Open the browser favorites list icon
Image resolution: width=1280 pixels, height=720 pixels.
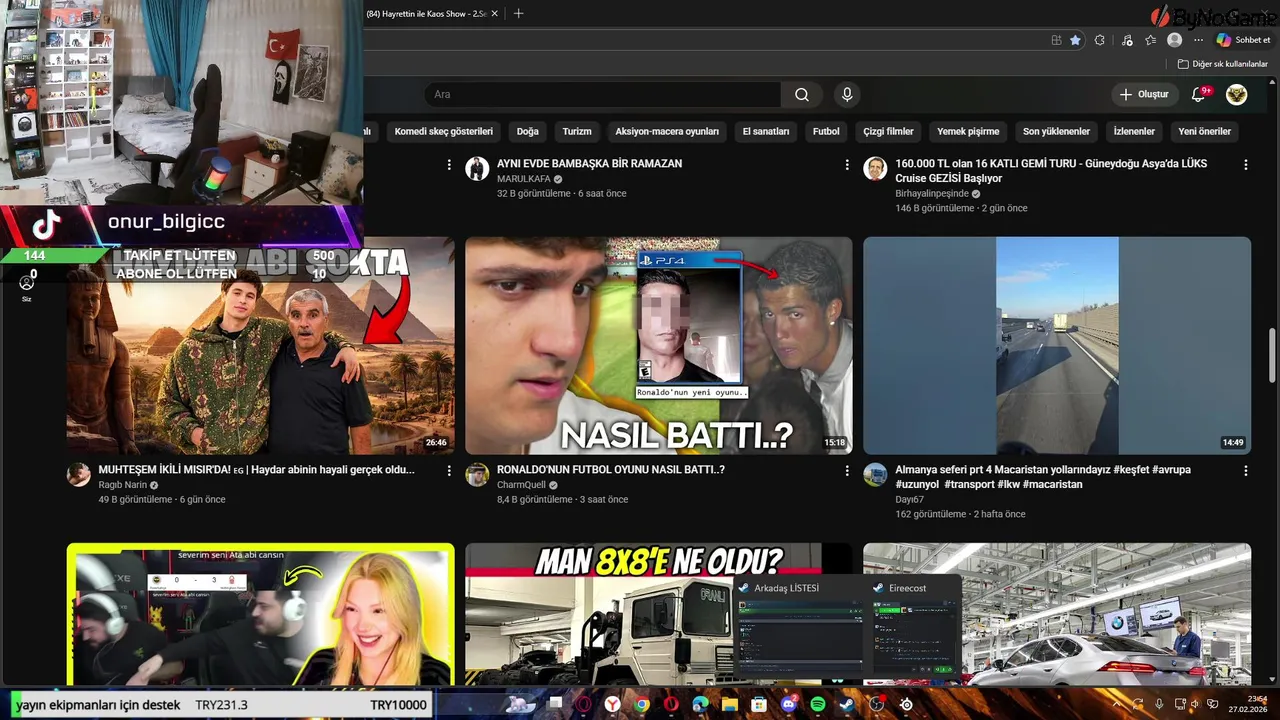pos(1151,40)
